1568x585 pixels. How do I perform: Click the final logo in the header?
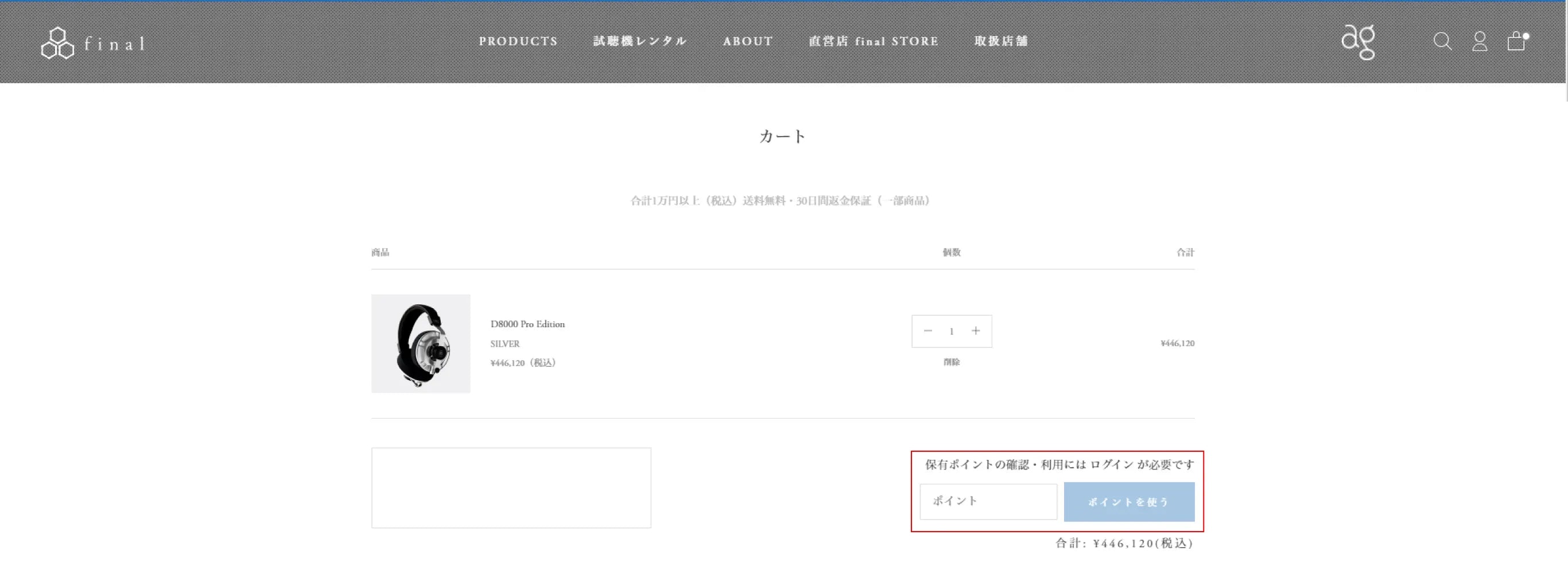tap(92, 43)
